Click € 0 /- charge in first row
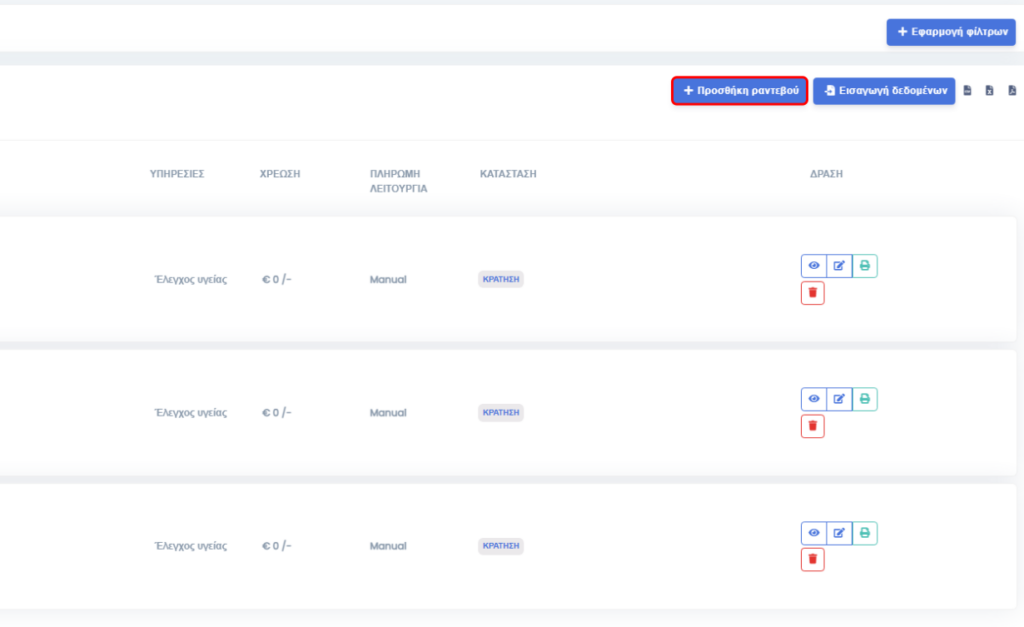The height and width of the screenshot is (627, 1024). pos(277,280)
